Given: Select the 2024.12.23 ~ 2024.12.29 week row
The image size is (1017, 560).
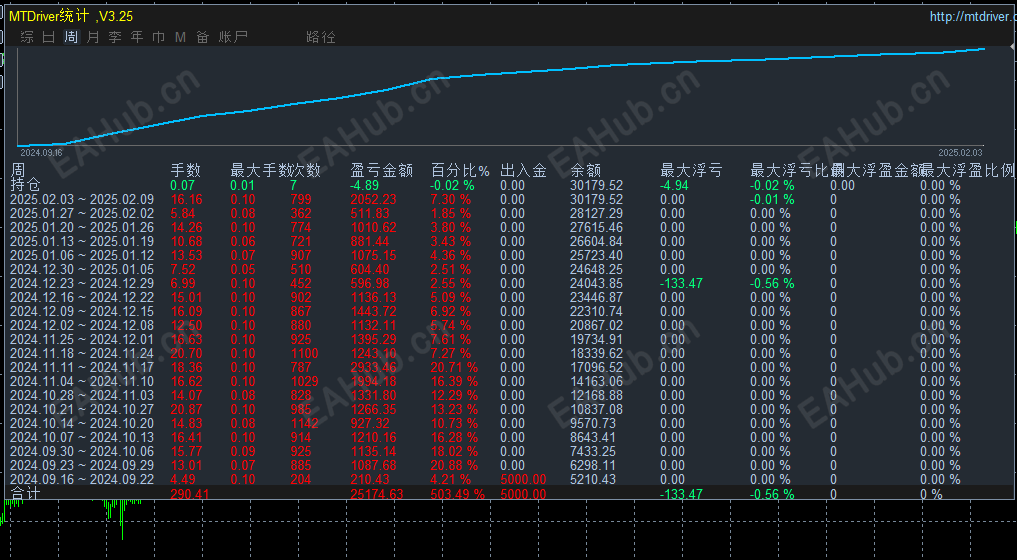Looking at the screenshot, I should pyautogui.click(x=508, y=284).
